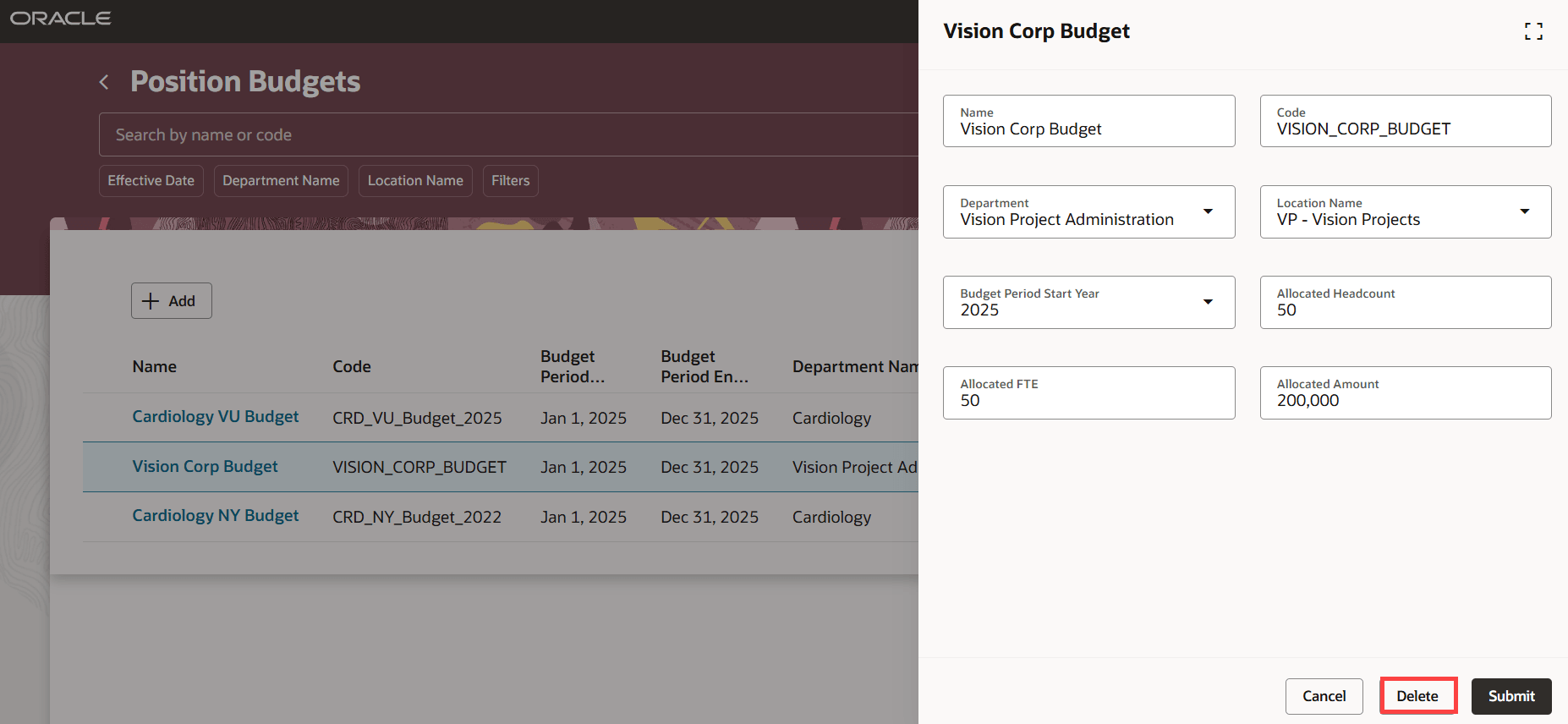1568x724 pixels.
Task: Expand the Location Name dropdown
Action: [x=1524, y=211]
